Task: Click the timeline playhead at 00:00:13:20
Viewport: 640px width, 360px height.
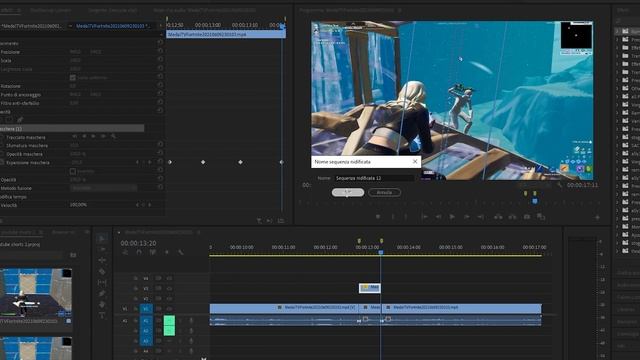Action: (x=381, y=253)
